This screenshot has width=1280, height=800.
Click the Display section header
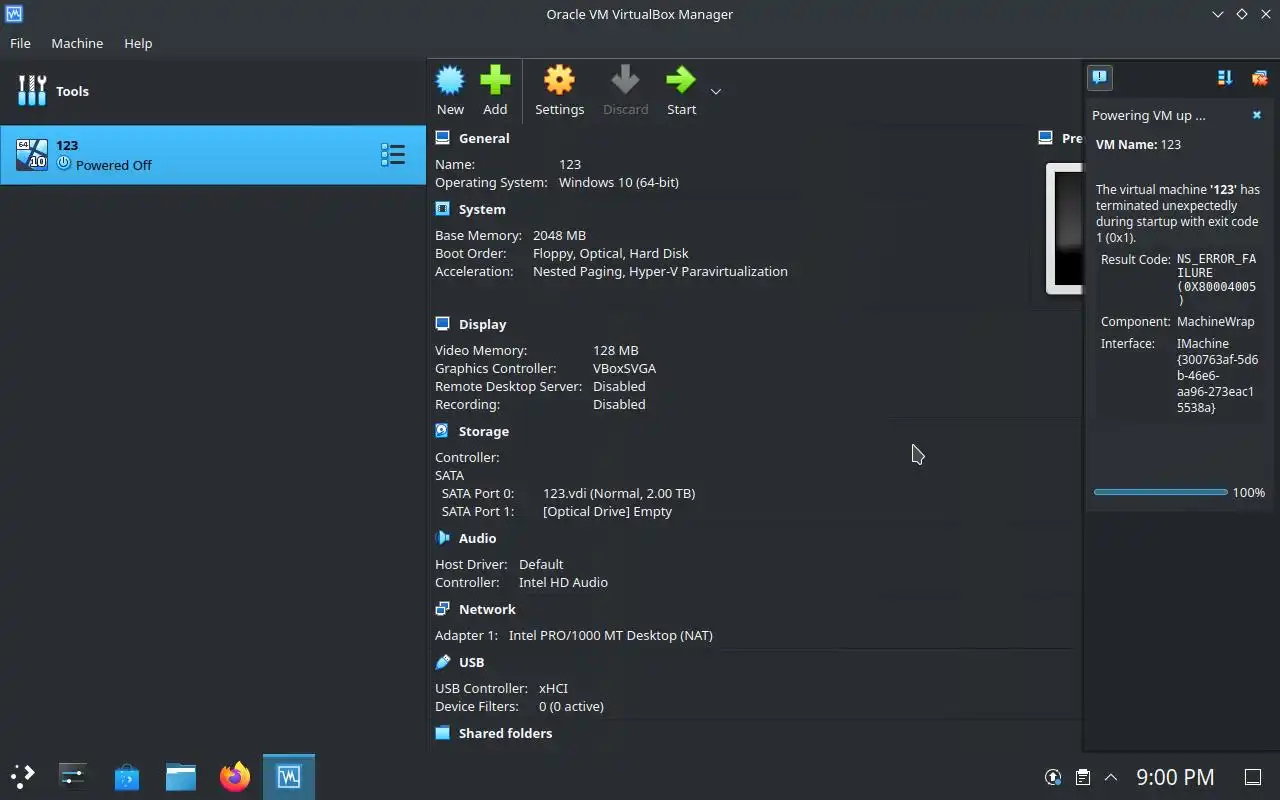tap(483, 324)
